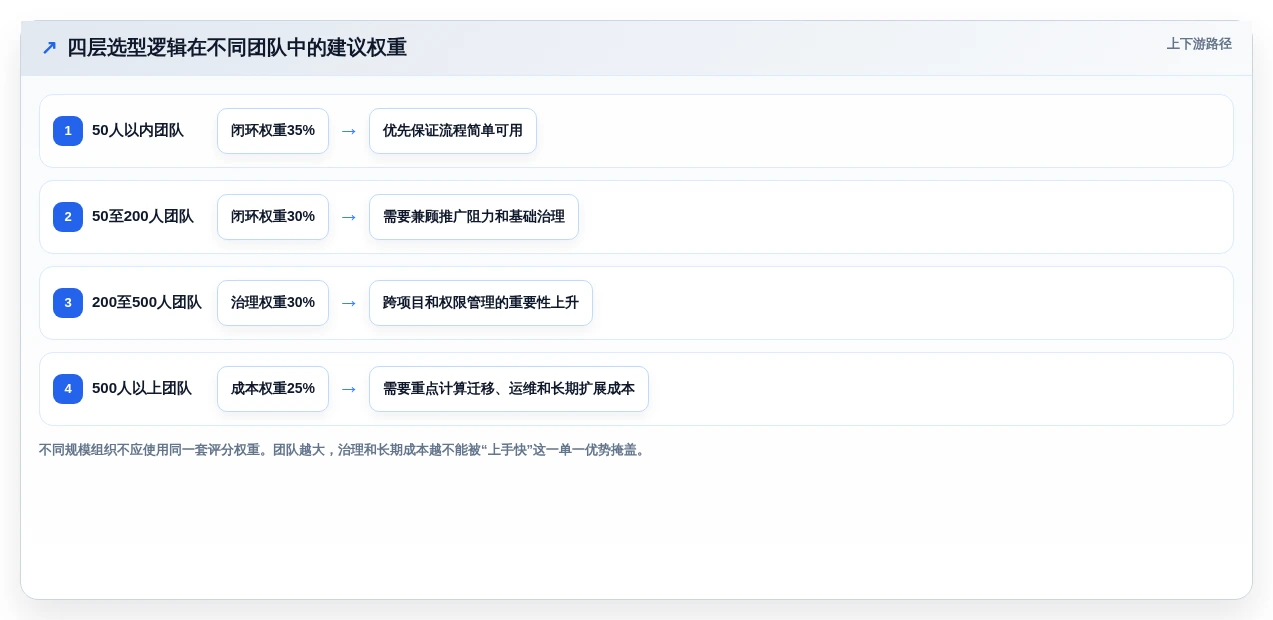
Task: Click the arrow after 闭环权重30%
Action: click(349, 217)
